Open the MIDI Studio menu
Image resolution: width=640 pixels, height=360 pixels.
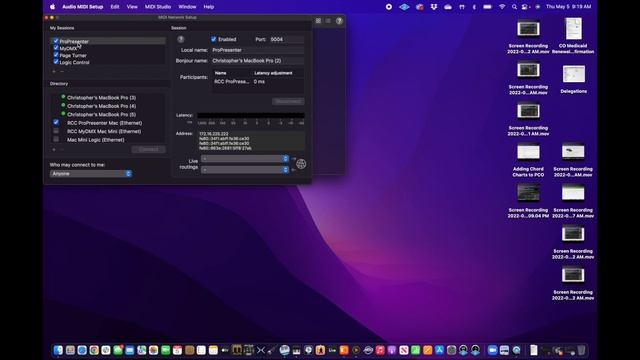pyautogui.click(x=158, y=7)
